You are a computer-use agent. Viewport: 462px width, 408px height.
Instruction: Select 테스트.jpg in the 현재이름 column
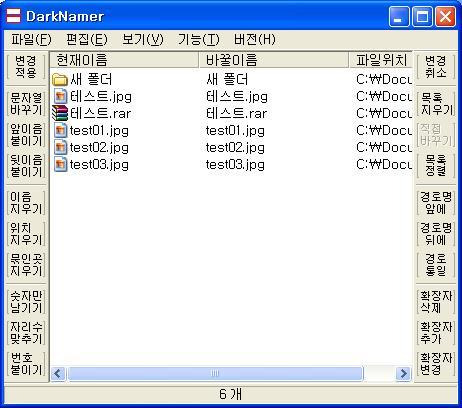(x=101, y=97)
